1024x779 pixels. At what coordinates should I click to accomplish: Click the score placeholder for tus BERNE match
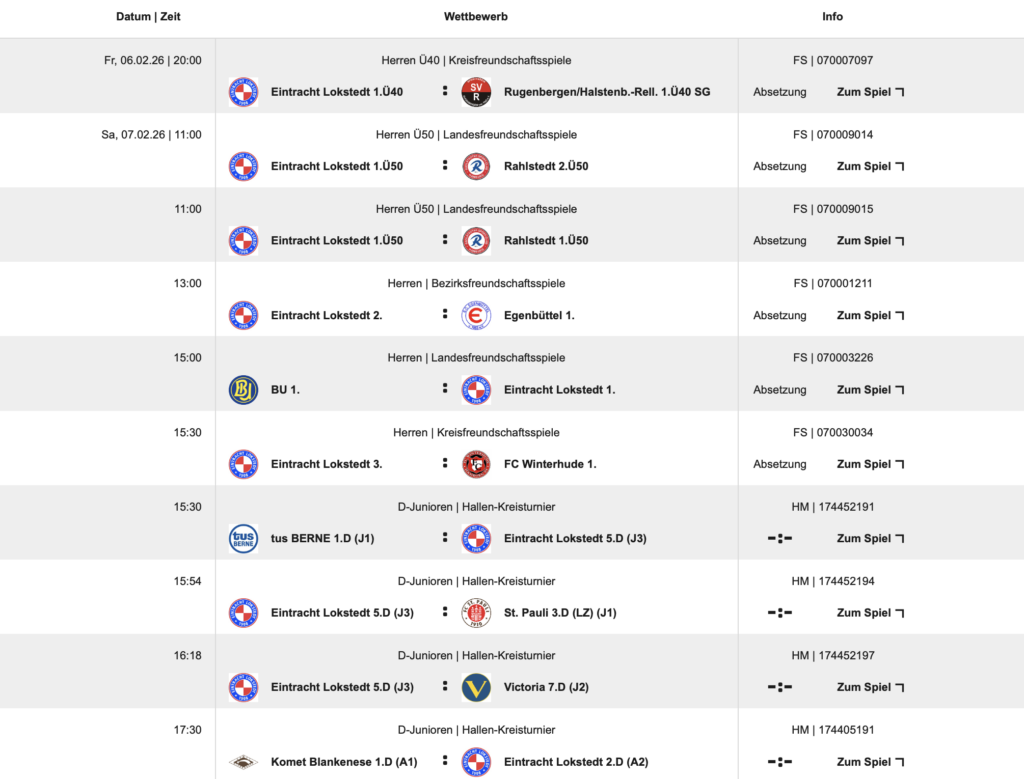click(780, 538)
